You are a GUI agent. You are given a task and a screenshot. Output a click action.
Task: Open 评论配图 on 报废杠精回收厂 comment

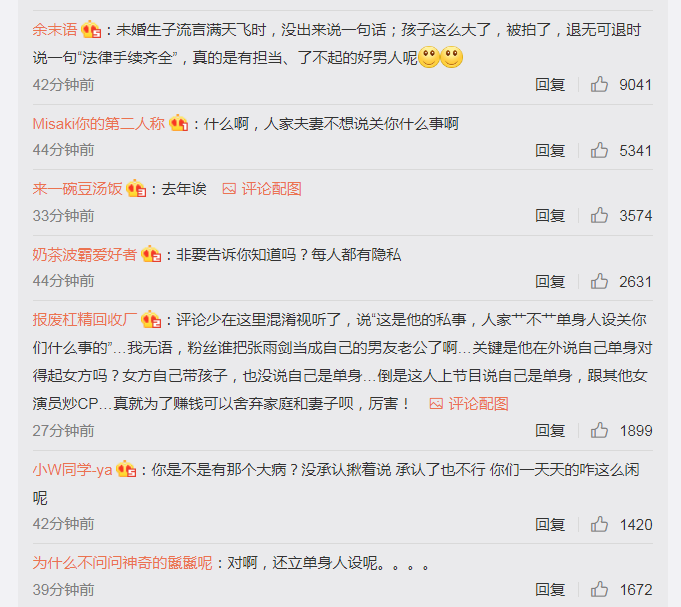469,404
